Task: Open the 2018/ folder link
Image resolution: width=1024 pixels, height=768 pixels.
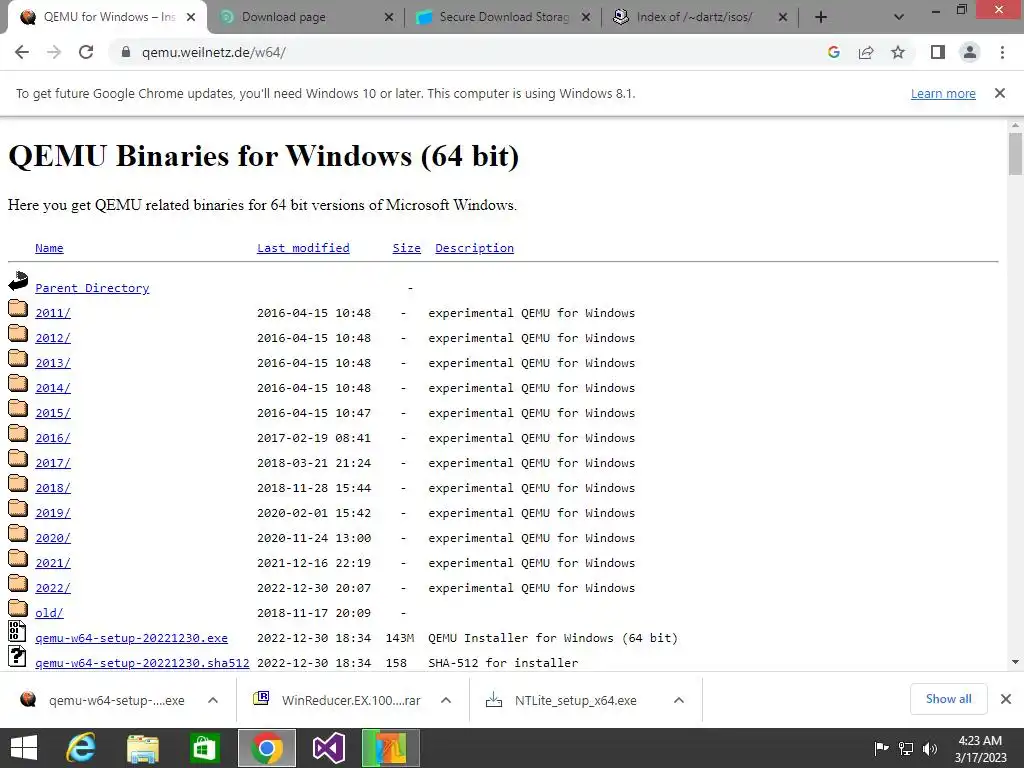Action: tap(53, 488)
